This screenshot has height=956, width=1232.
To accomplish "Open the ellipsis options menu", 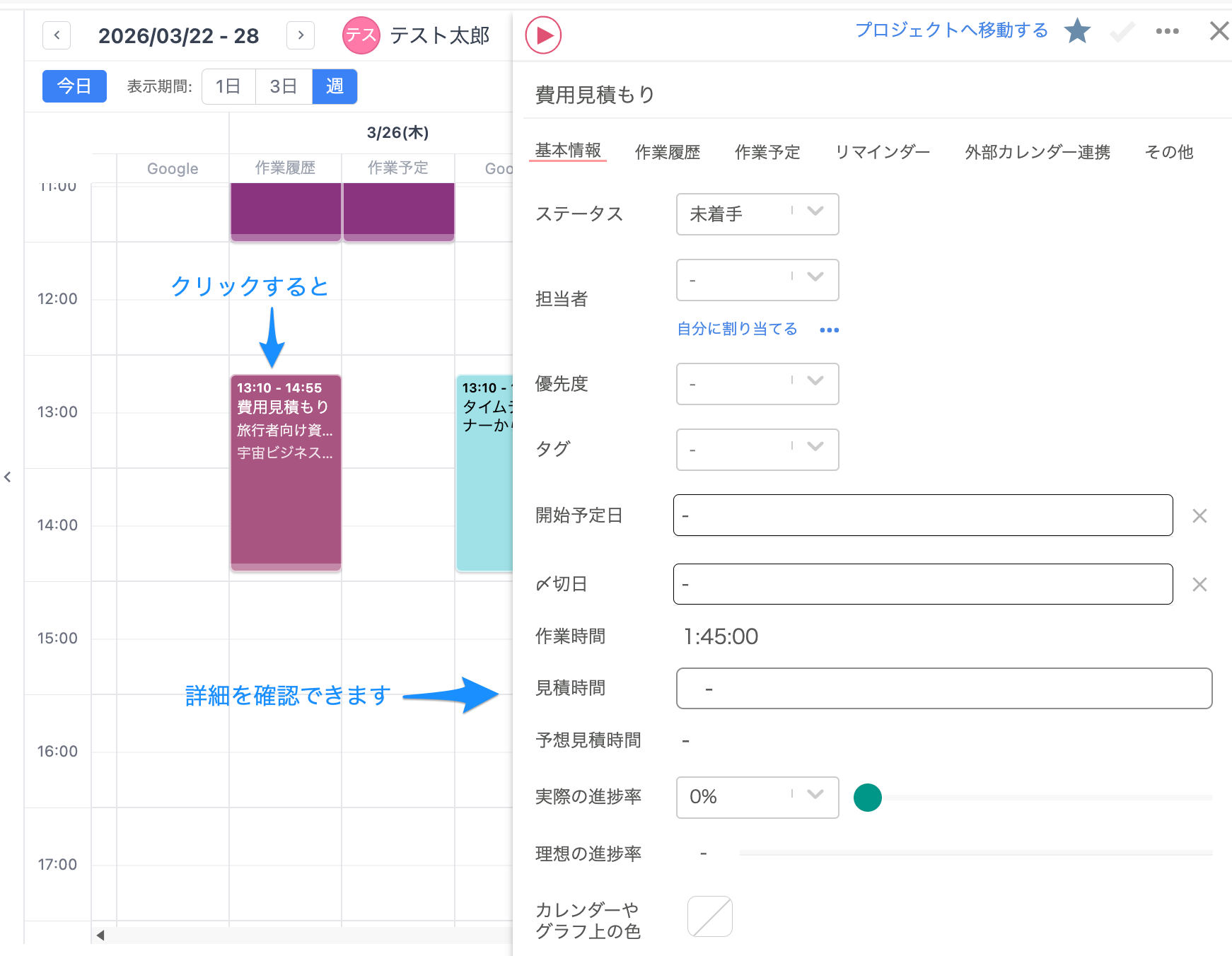I will [x=1167, y=31].
